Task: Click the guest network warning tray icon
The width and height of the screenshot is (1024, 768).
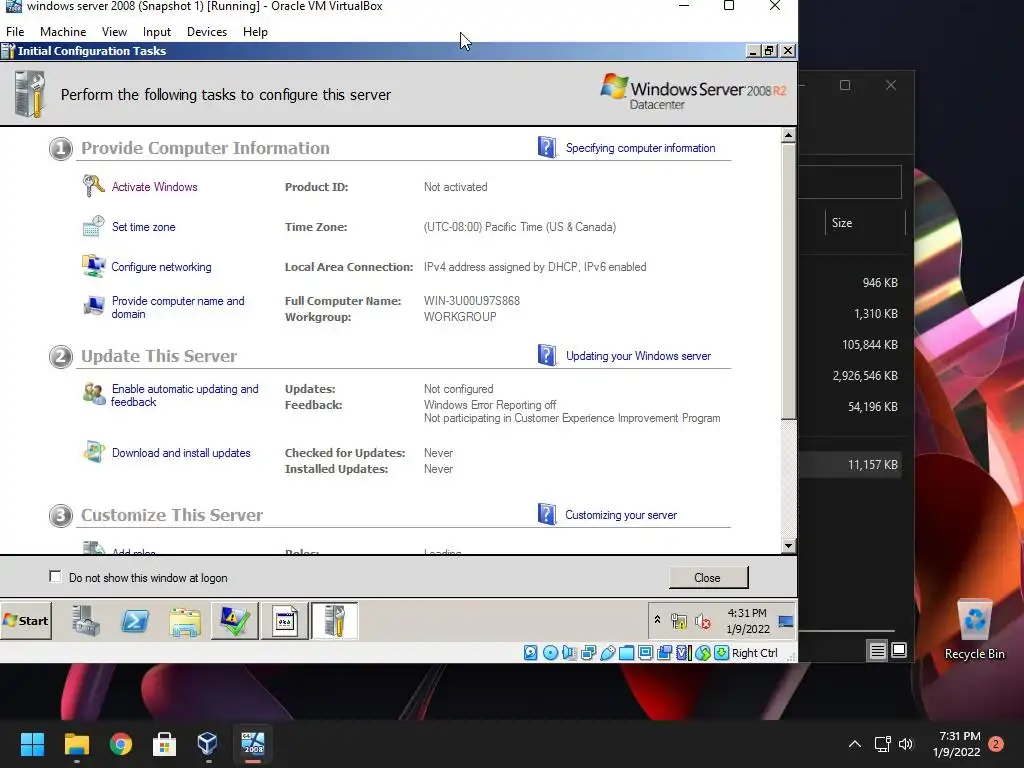Action: [x=679, y=621]
